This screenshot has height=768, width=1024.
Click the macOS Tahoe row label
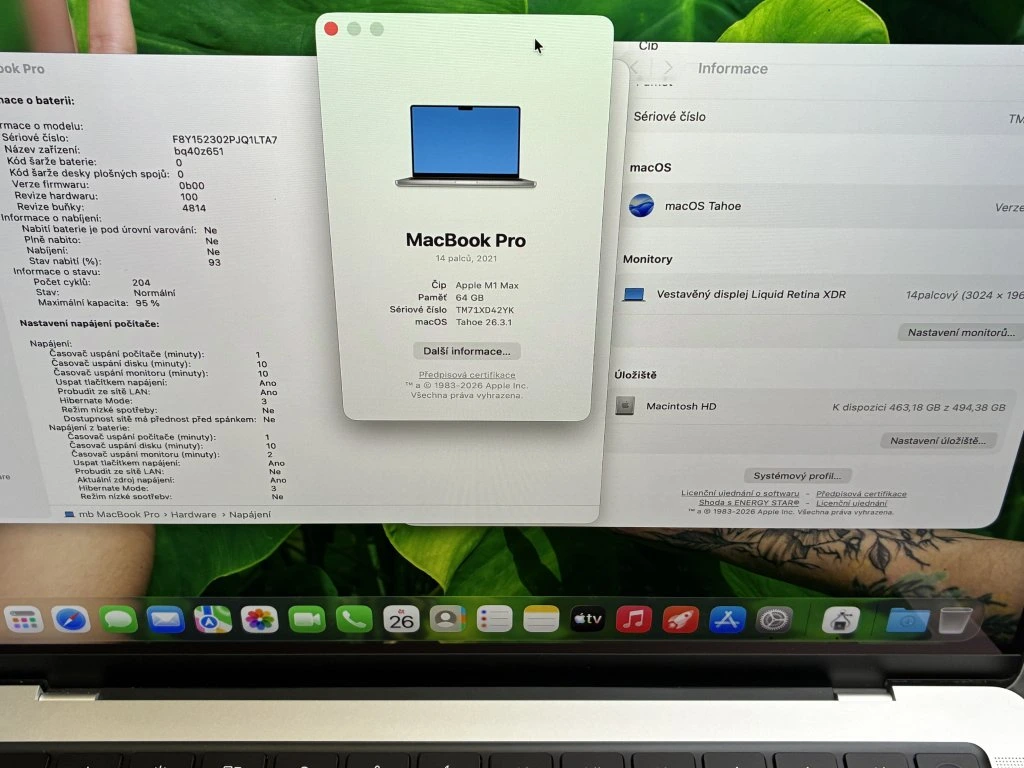[703, 206]
